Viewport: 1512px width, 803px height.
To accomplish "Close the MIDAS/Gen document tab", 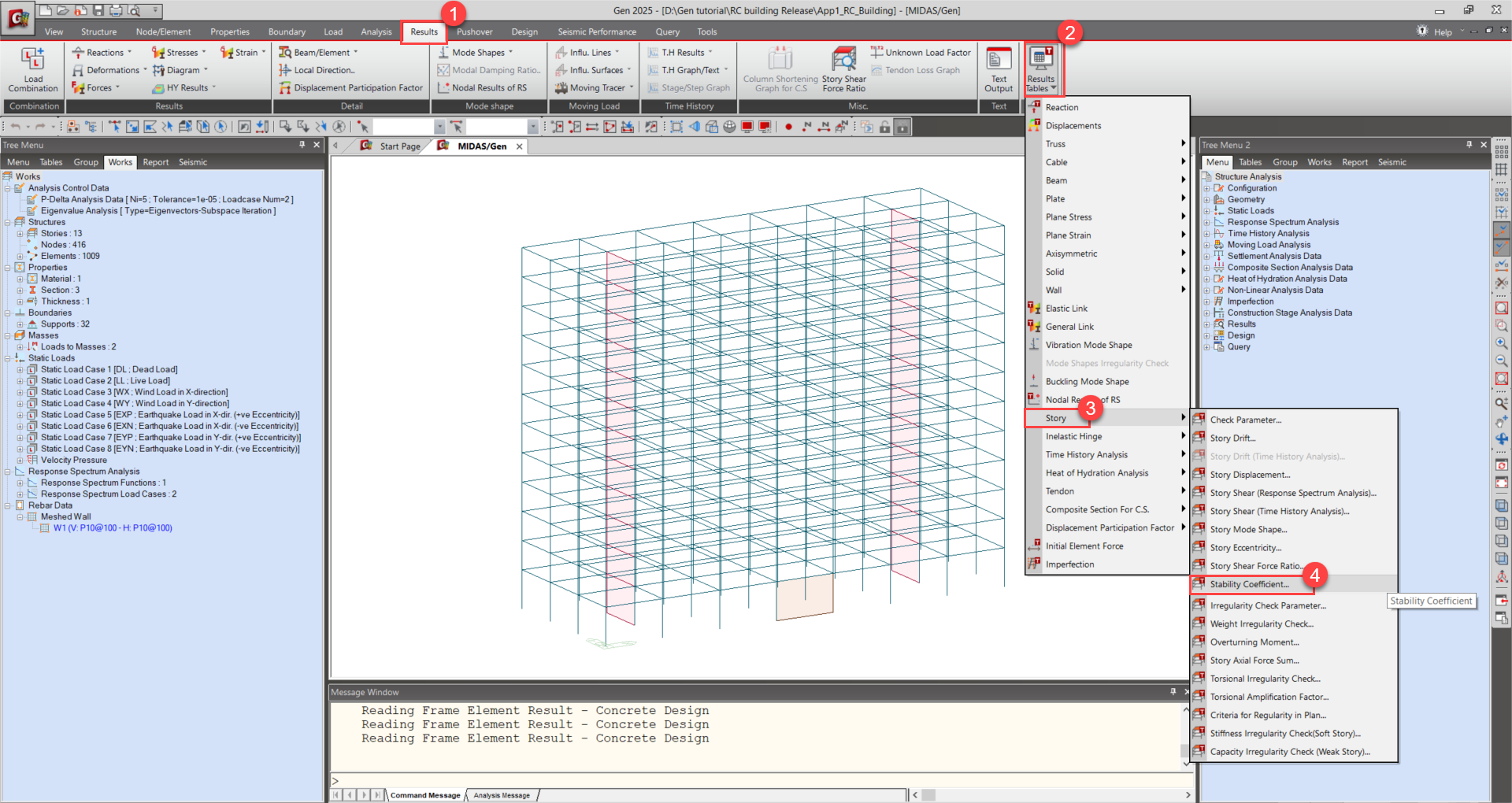I will 519,146.
